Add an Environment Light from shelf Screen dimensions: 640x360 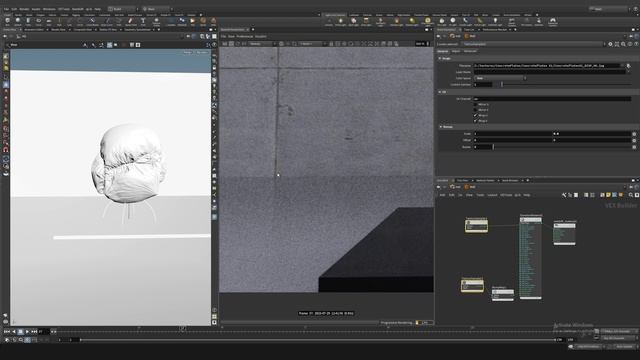(x=427, y=22)
